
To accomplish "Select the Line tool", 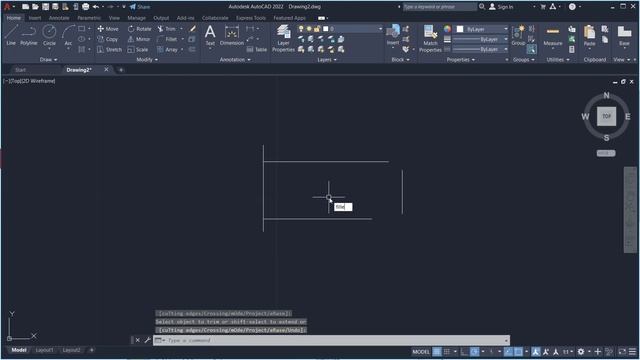I will point(11,35).
